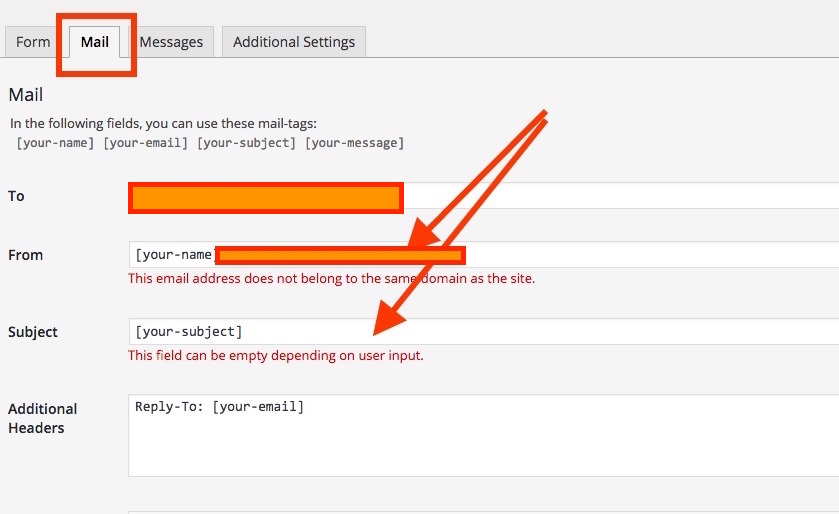Click the Mail section heading

click(26, 95)
